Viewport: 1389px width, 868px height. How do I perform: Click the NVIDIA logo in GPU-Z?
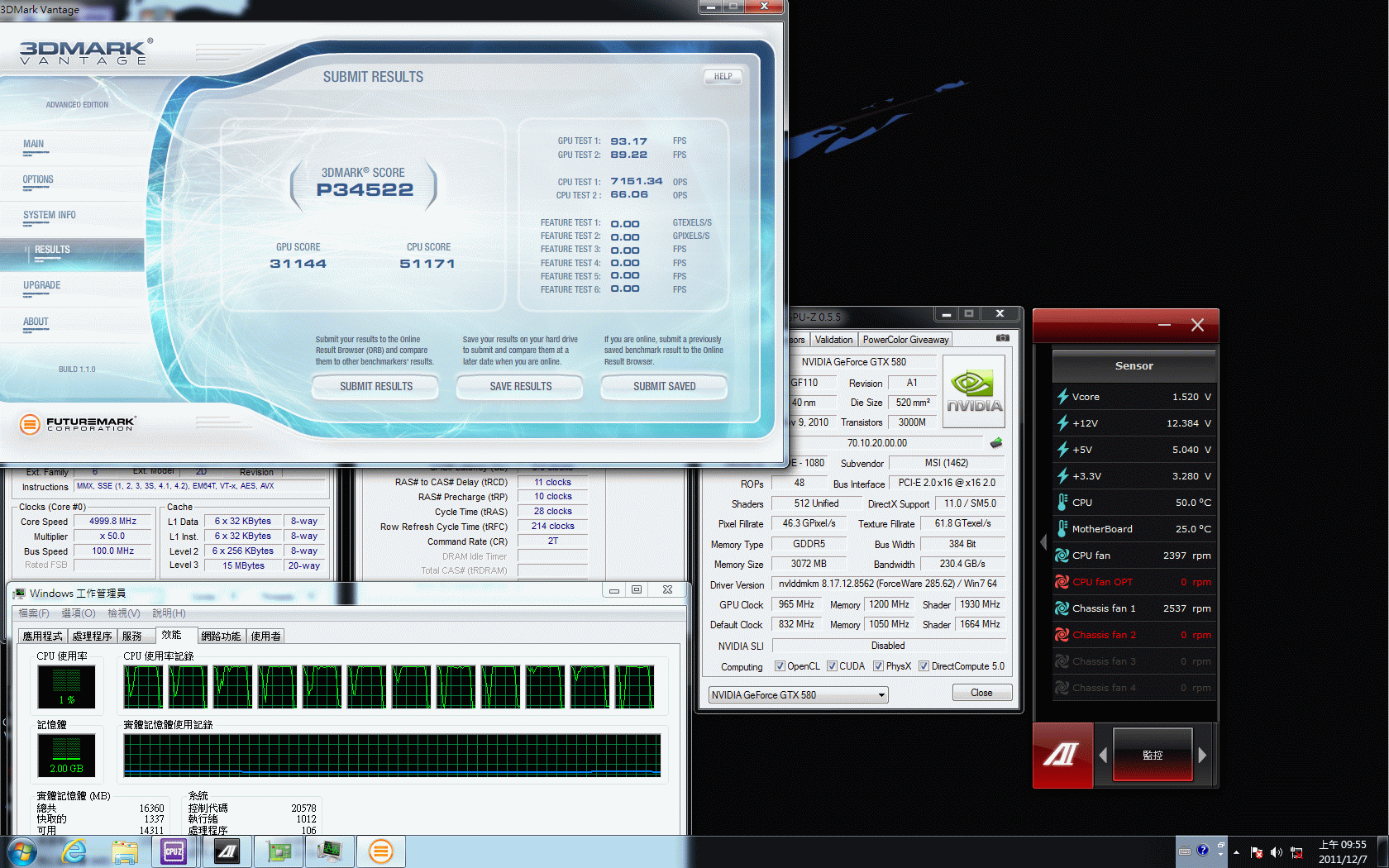974,391
